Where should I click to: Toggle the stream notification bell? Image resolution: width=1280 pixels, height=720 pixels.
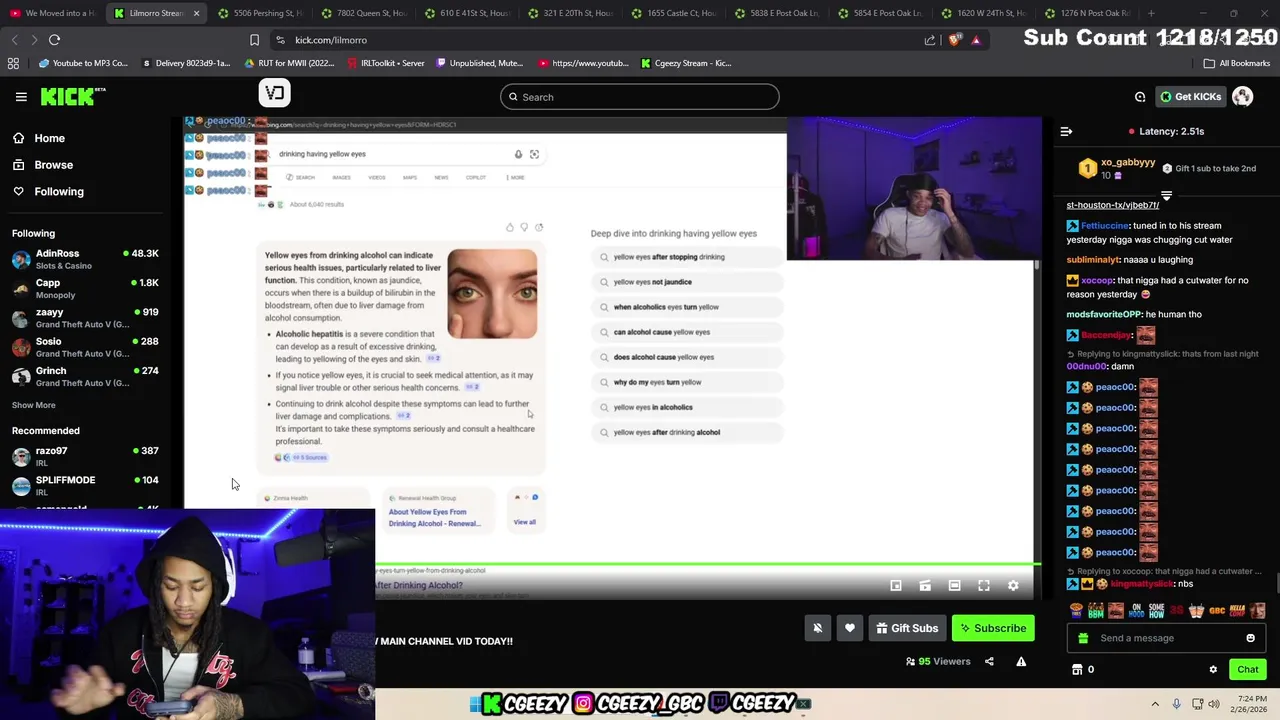click(x=817, y=628)
